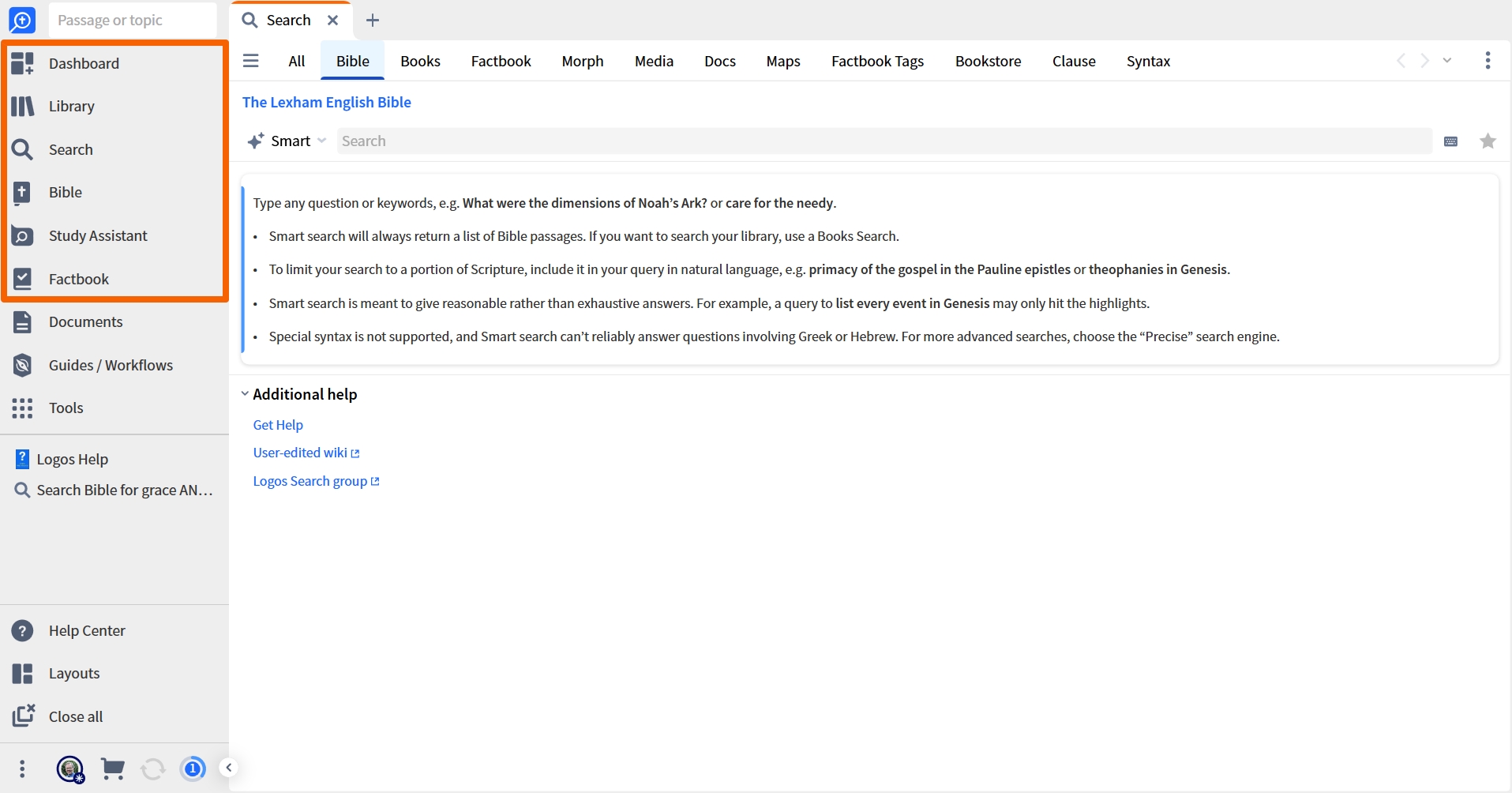
Task: Switch to the Maps search tab
Action: [783, 61]
